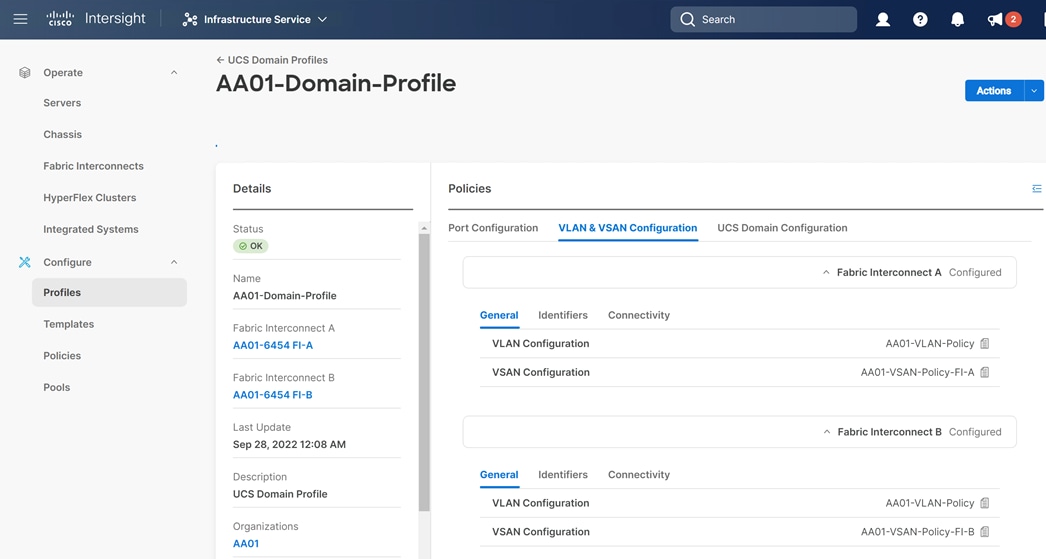1046x559 pixels.
Task: Toggle the Policies panel view icon
Action: coord(1037,189)
